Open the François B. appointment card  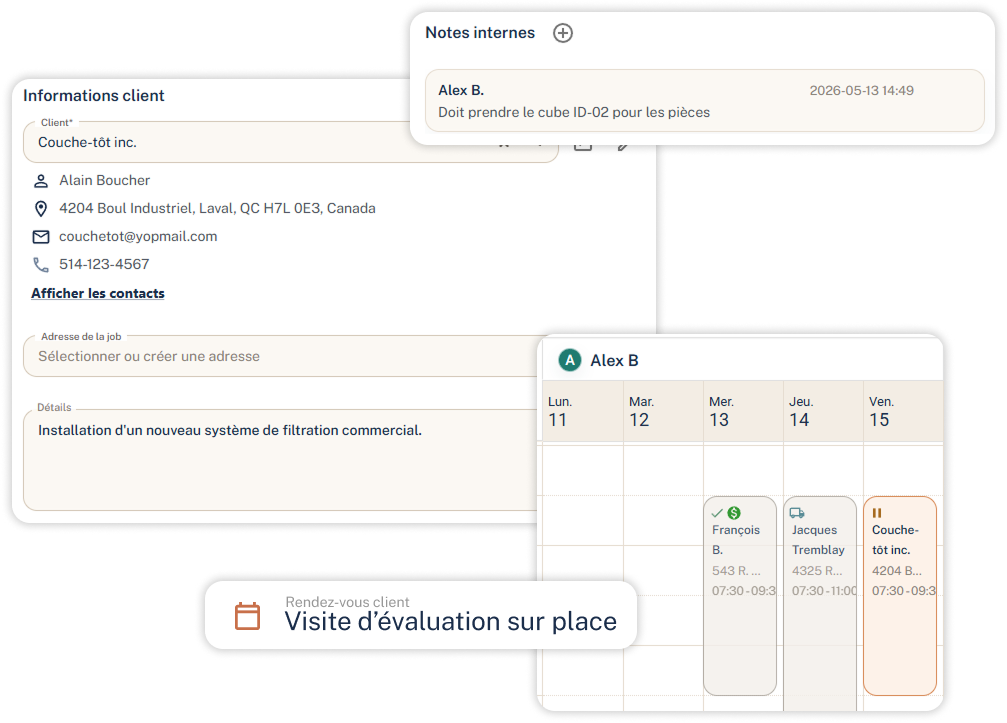(740, 595)
